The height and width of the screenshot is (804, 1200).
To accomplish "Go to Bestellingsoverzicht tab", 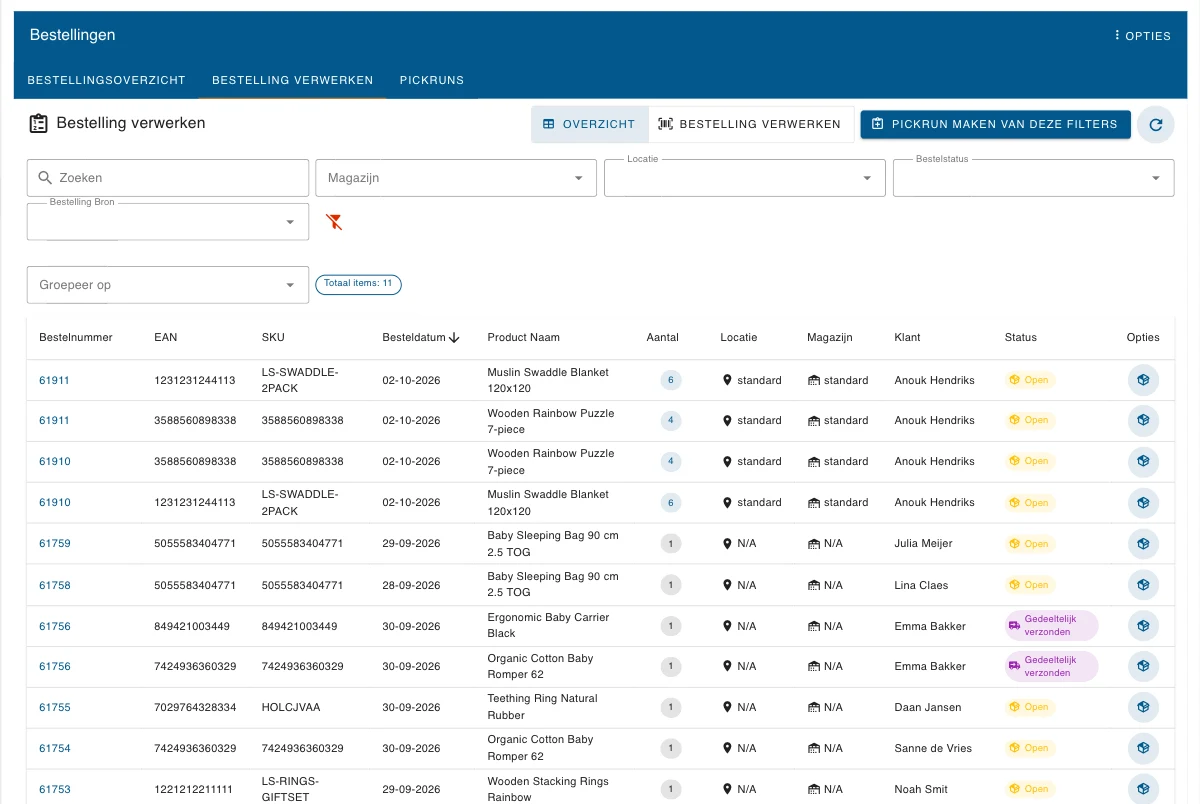I will click(x=106, y=80).
